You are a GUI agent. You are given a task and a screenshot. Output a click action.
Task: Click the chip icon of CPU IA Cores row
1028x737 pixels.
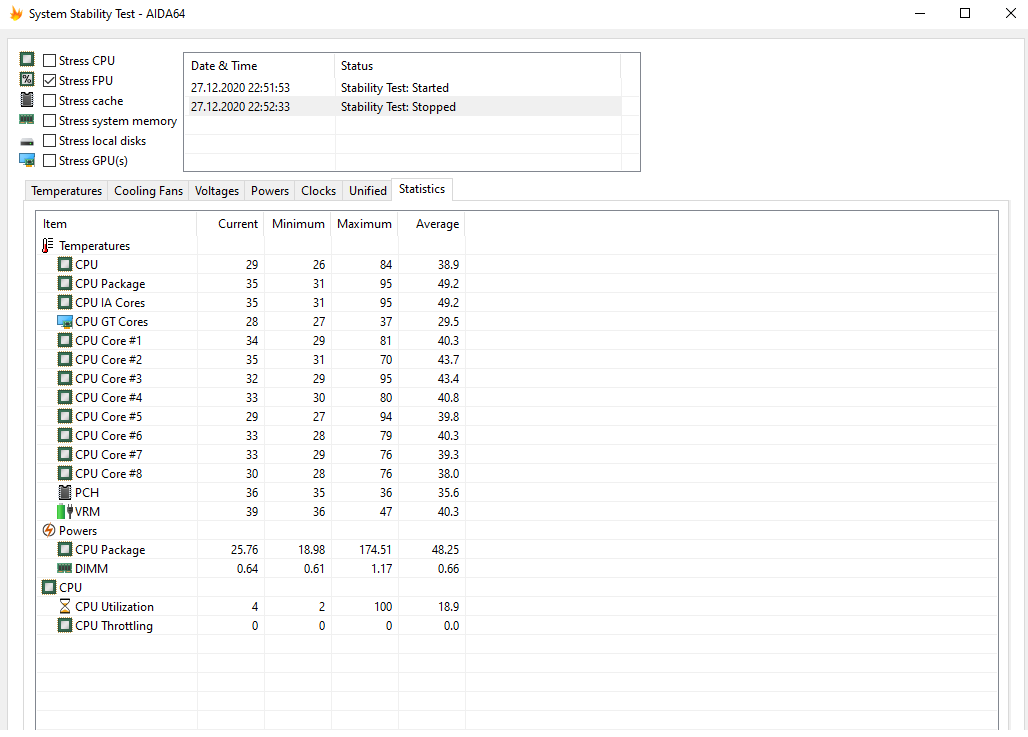click(65, 302)
